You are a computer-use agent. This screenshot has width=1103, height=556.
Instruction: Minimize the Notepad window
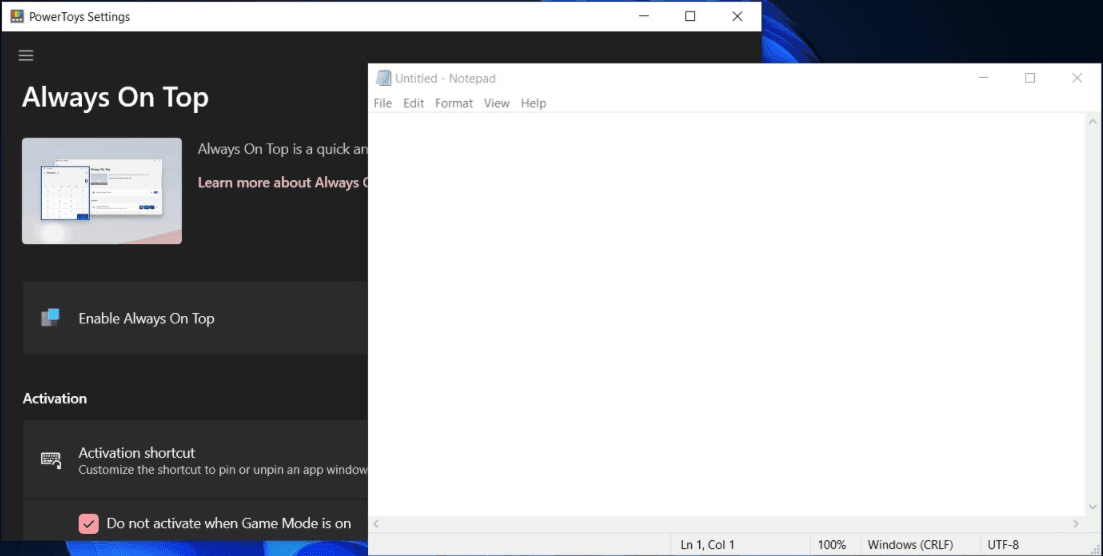(x=984, y=78)
